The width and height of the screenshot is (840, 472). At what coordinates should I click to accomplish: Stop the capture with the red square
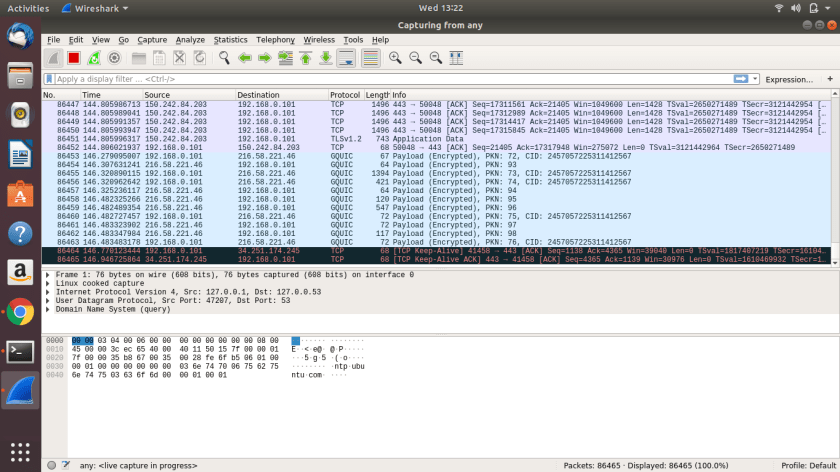74,58
